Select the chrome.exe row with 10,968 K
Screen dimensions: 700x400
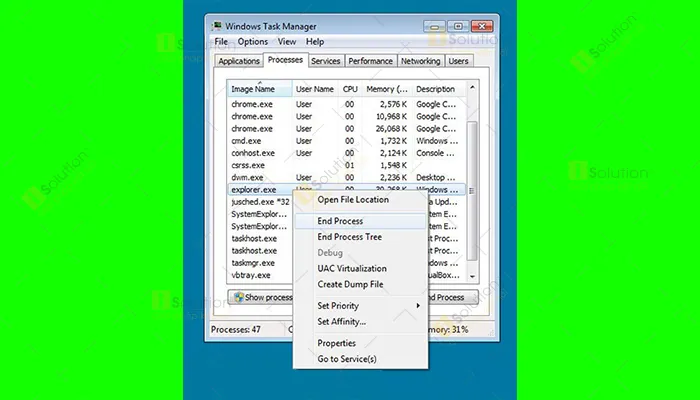[x=346, y=117]
